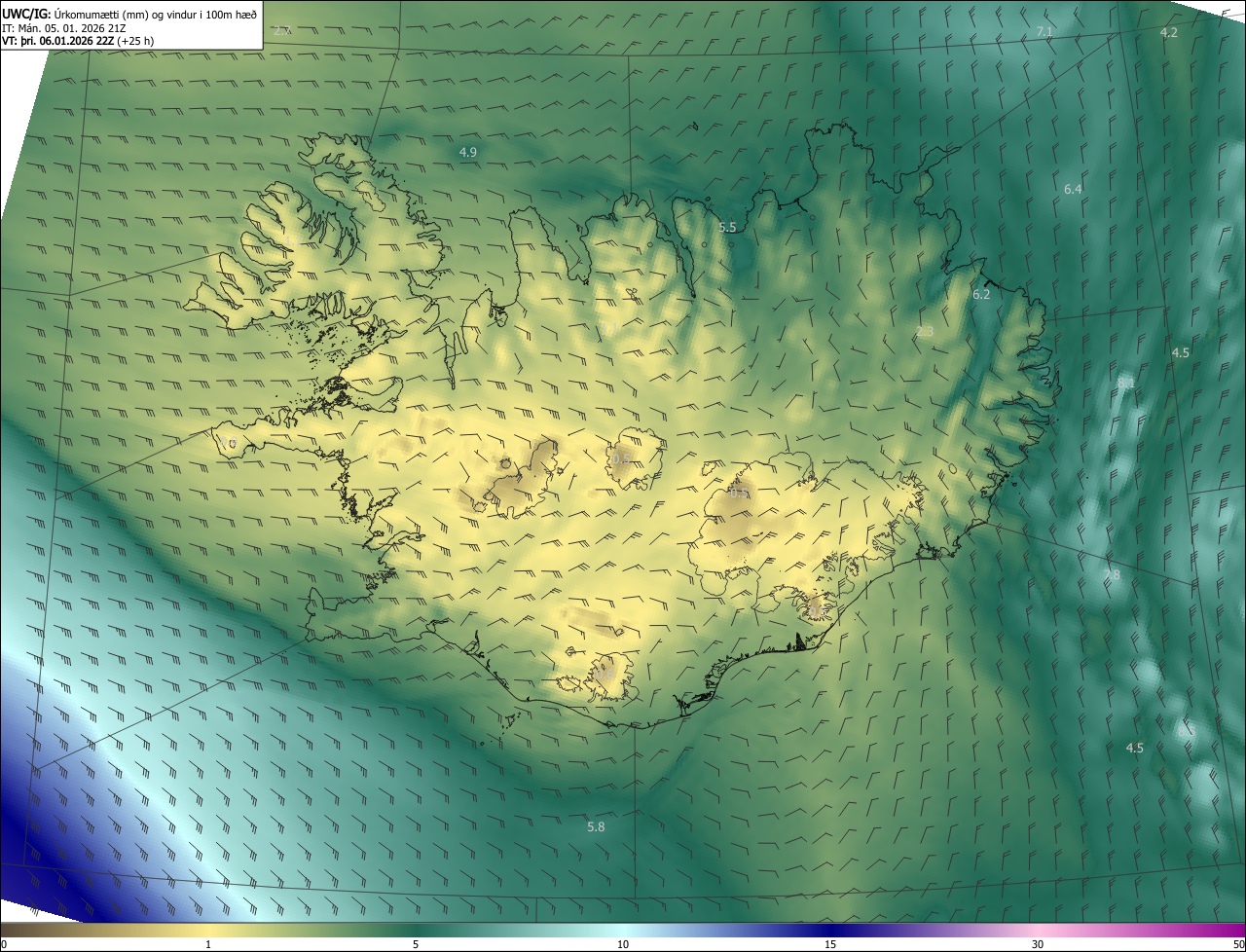
Task: Click the 2.3 value on the map
Action: coord(925,332)
